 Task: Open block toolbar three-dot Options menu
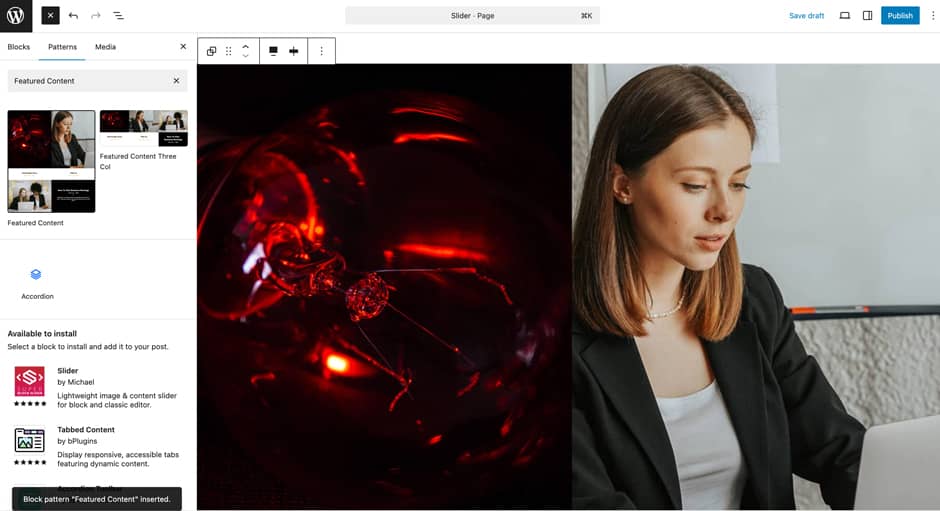coord(321,51)
